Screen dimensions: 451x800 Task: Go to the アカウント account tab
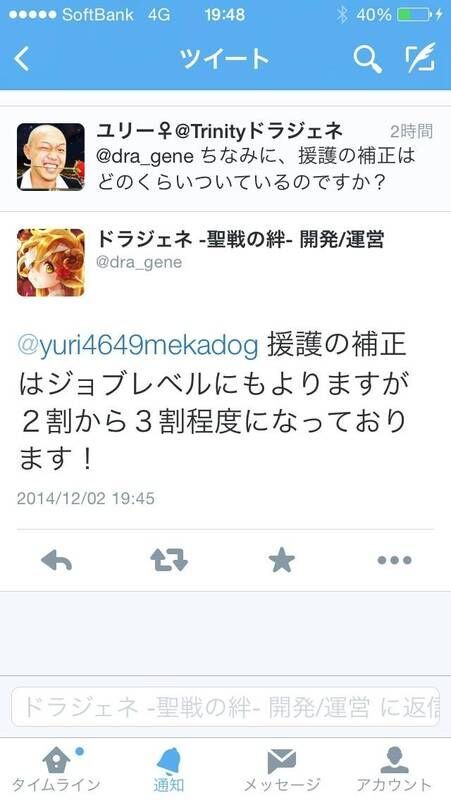click(x=394, y=769)
